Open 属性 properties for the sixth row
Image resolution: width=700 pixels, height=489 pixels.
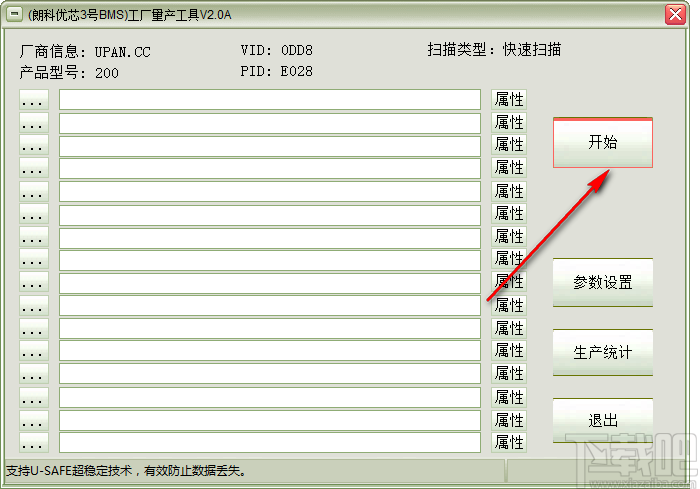[509, 213]
